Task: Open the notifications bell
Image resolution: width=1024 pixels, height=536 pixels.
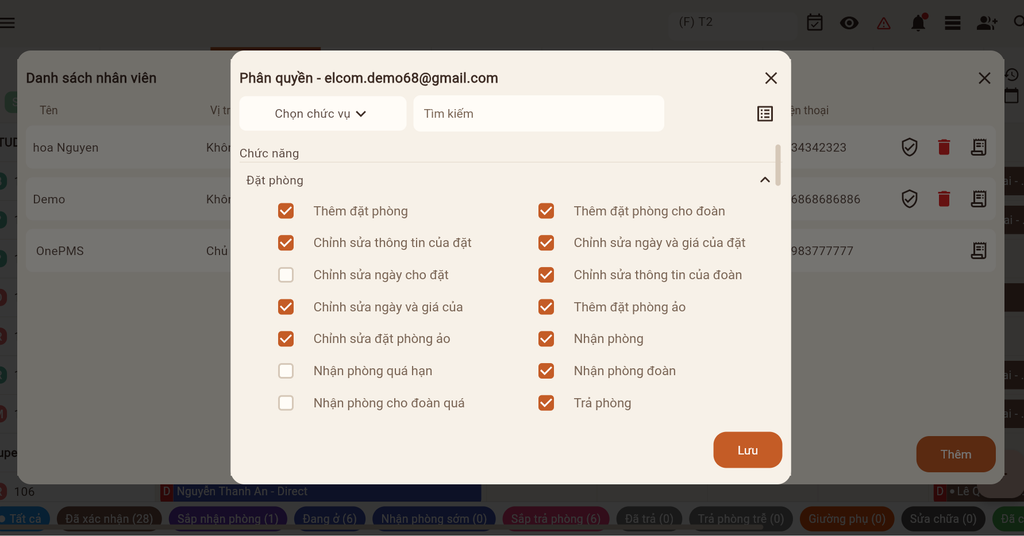Action: point(918,23)
